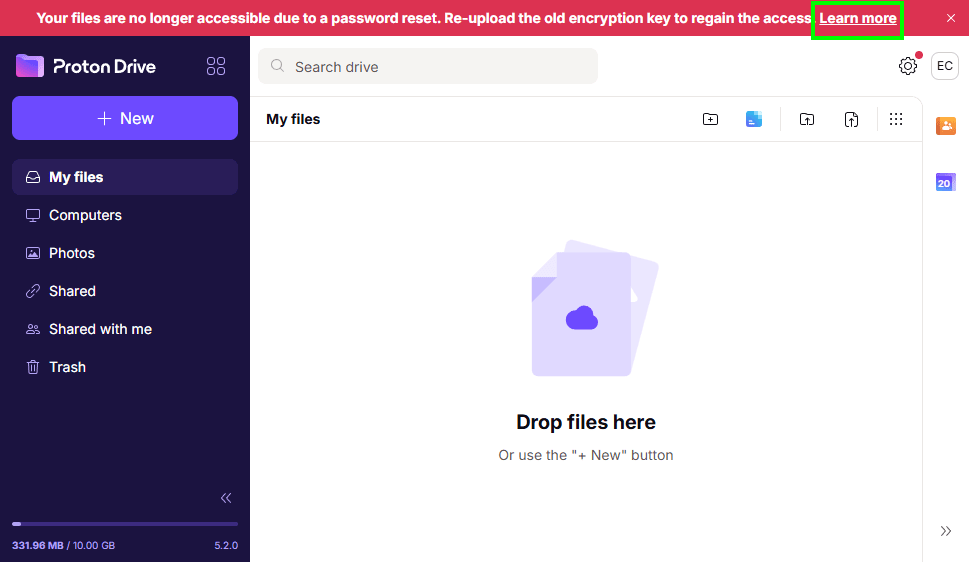Collapse right side panel with double chevron
969x562 pixels.
[946, 531]
